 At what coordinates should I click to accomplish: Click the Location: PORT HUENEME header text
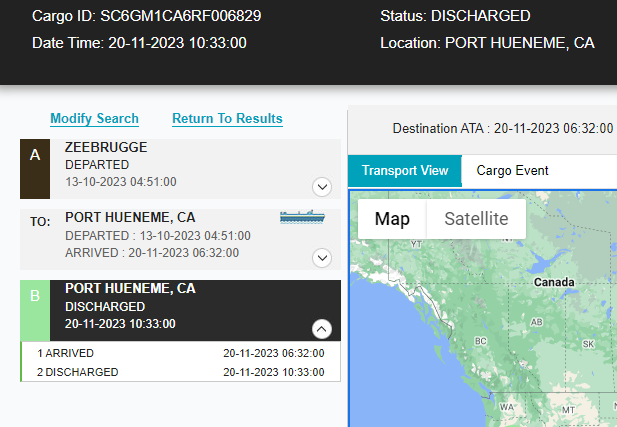tap(488, 43)
